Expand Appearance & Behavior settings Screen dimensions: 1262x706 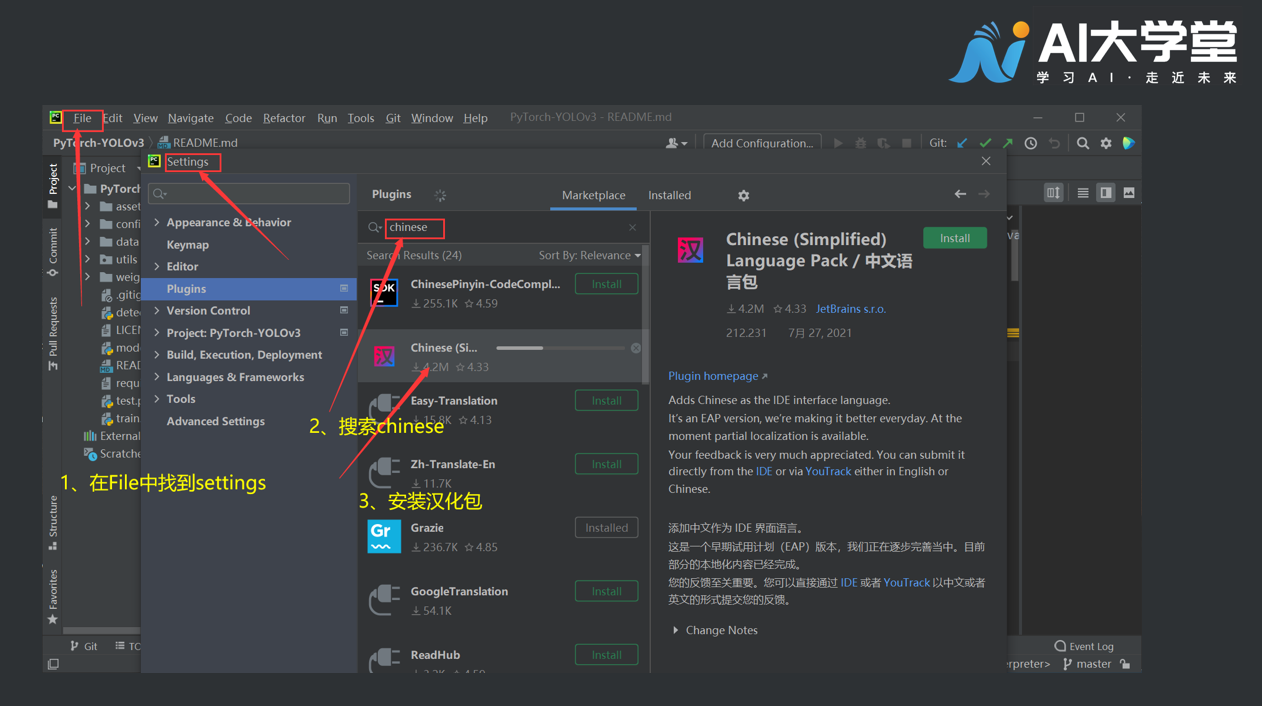(157, 222)
